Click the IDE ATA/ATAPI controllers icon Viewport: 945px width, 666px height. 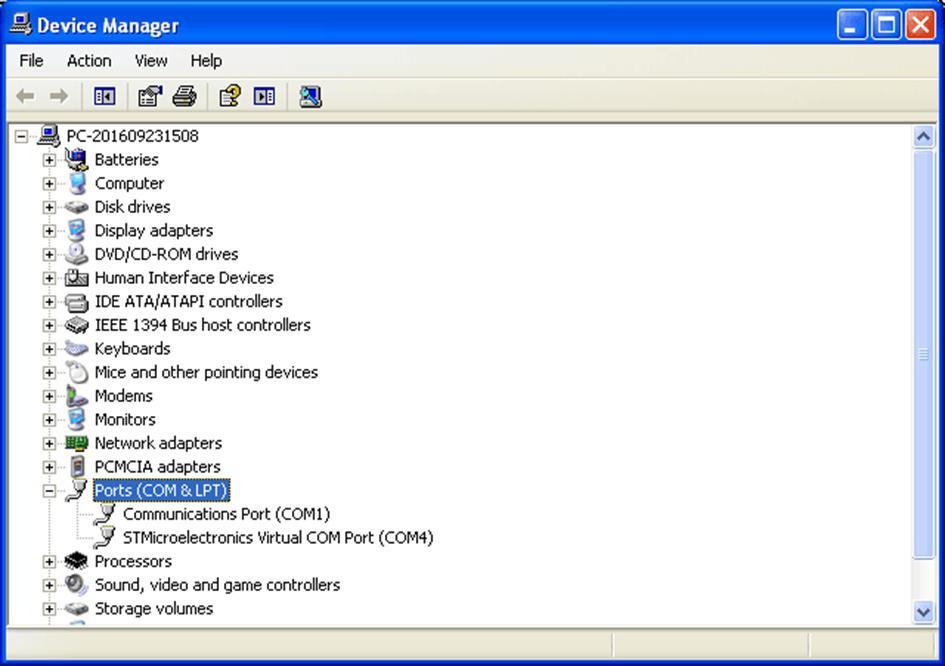(x=77, y=301)
